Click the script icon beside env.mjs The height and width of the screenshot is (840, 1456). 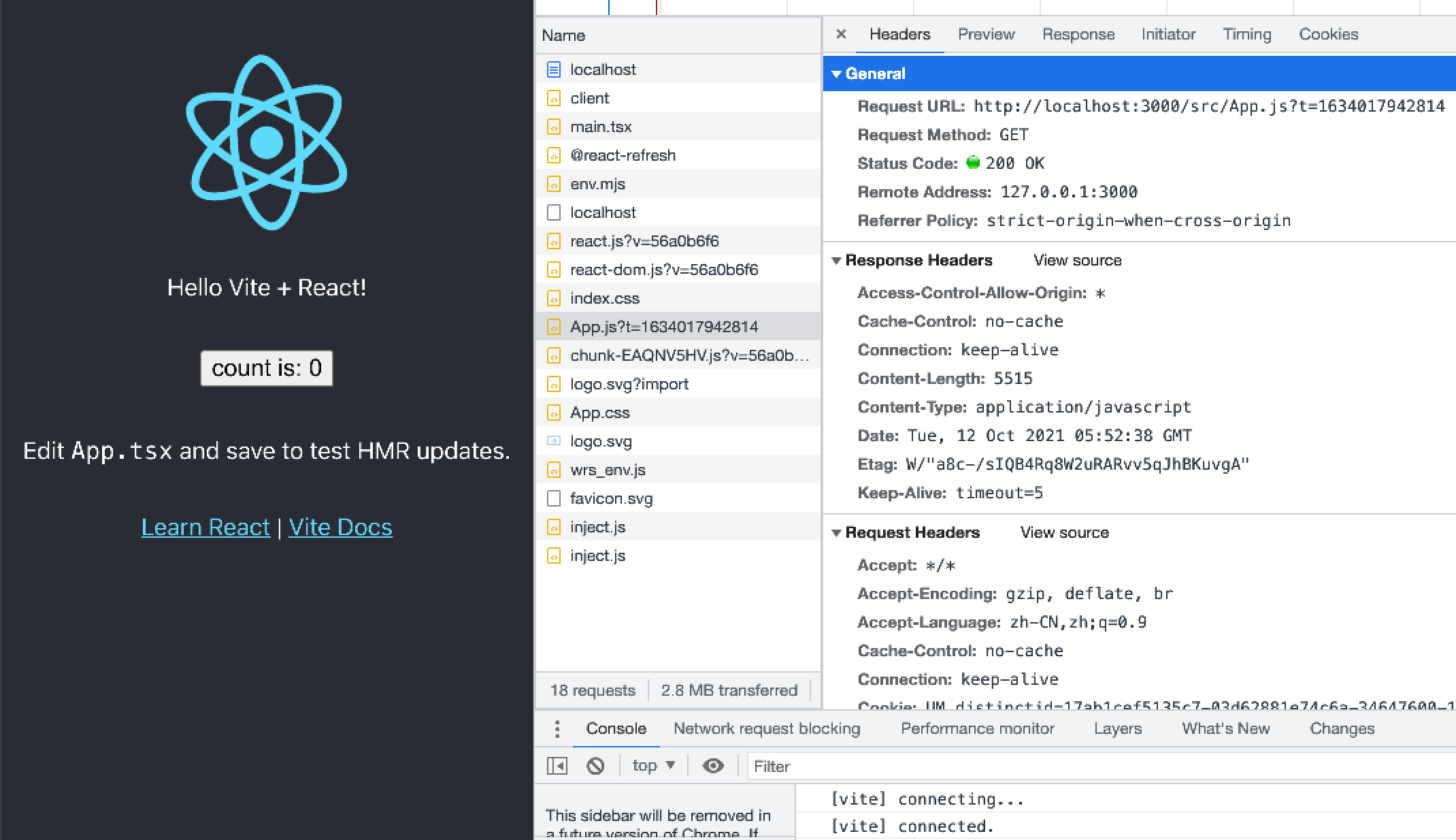554,184
